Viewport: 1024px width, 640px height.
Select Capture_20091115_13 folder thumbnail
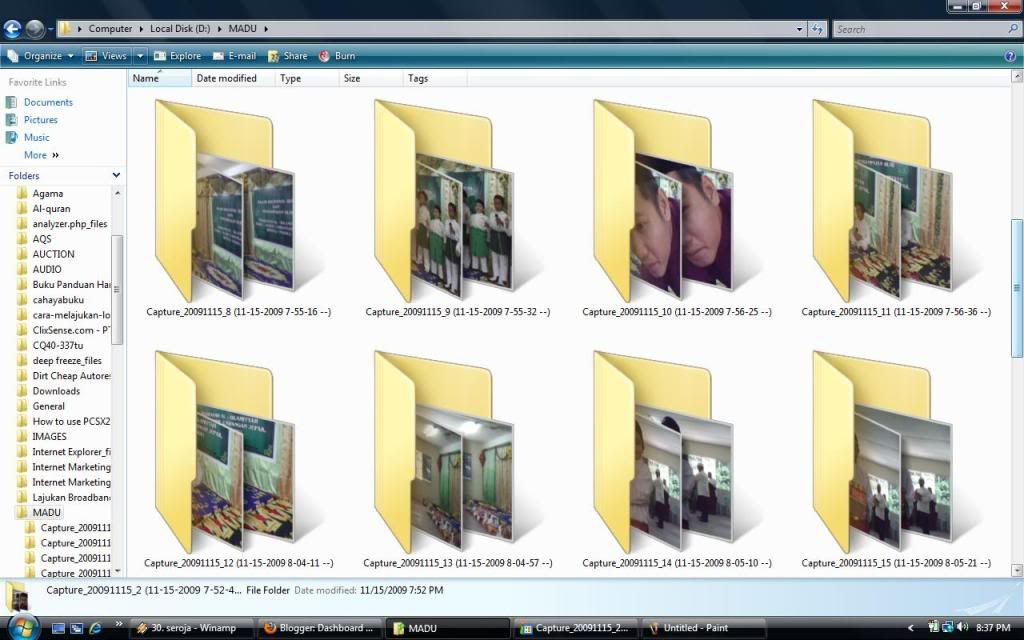pos(458,460)
